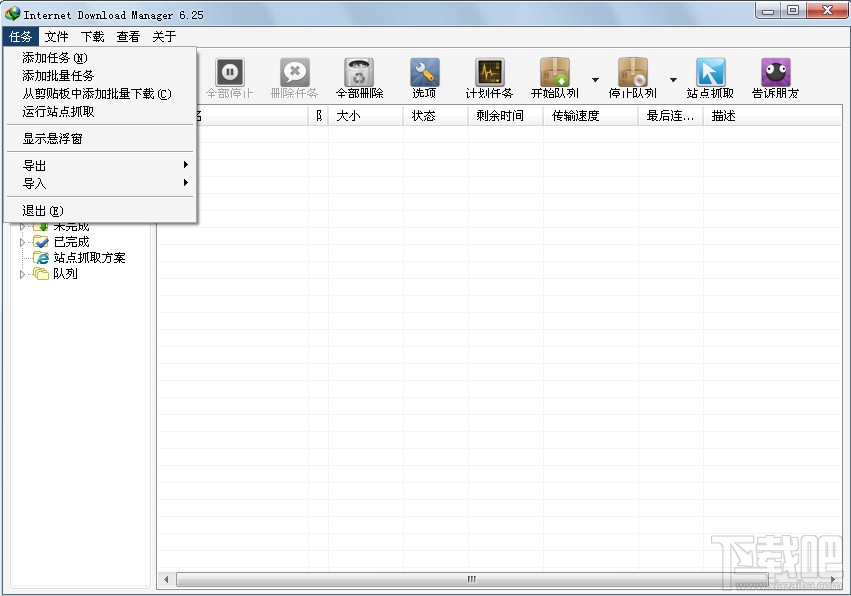Image resolution: width=851 pixels, height=596 pixels.
Task: Expand the 未完成 category in the sidebar
Action: 24,225
